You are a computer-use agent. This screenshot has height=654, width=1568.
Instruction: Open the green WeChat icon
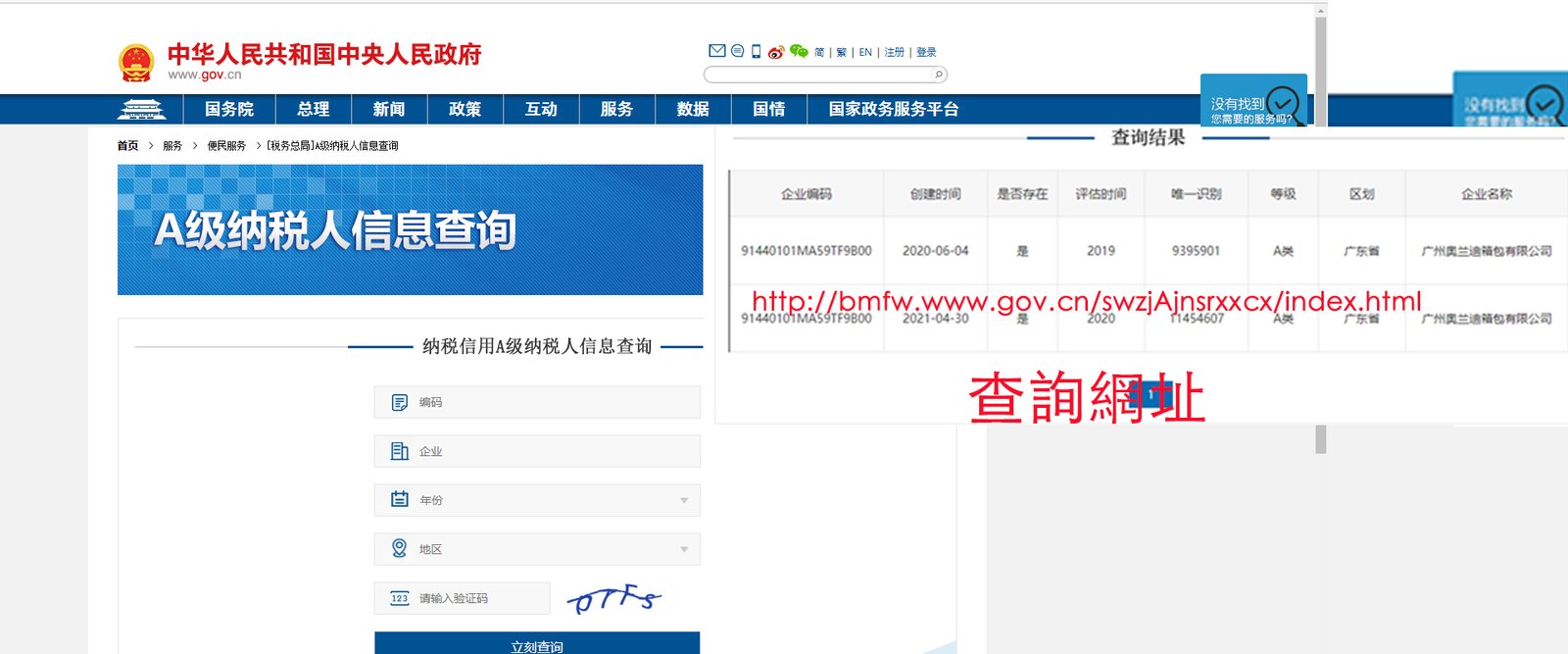[799, 51]
